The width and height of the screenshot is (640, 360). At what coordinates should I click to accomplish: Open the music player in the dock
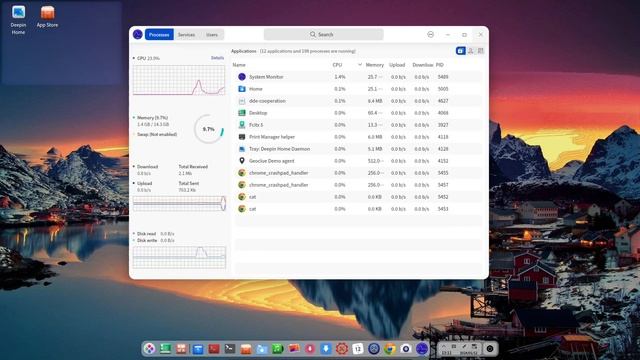[278, 349]
